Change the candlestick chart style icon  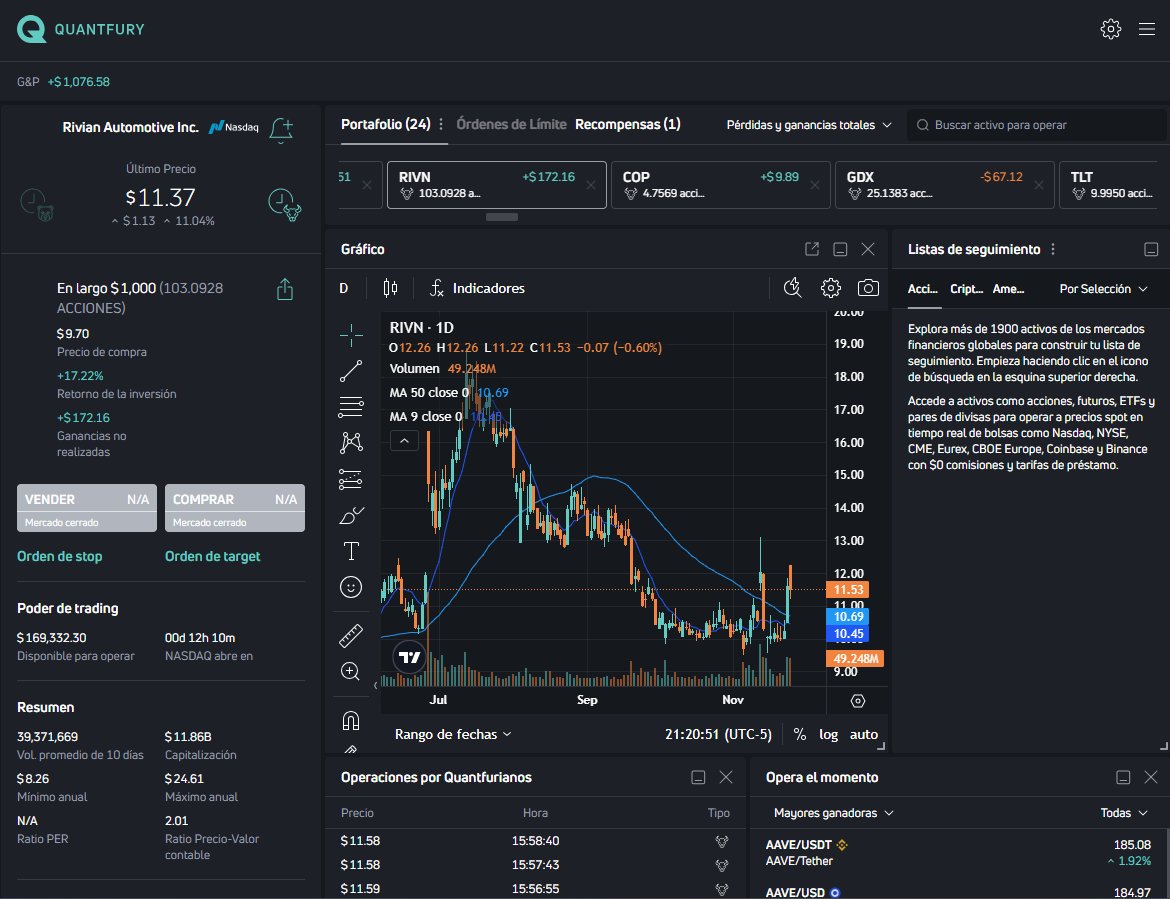(390, 288)
